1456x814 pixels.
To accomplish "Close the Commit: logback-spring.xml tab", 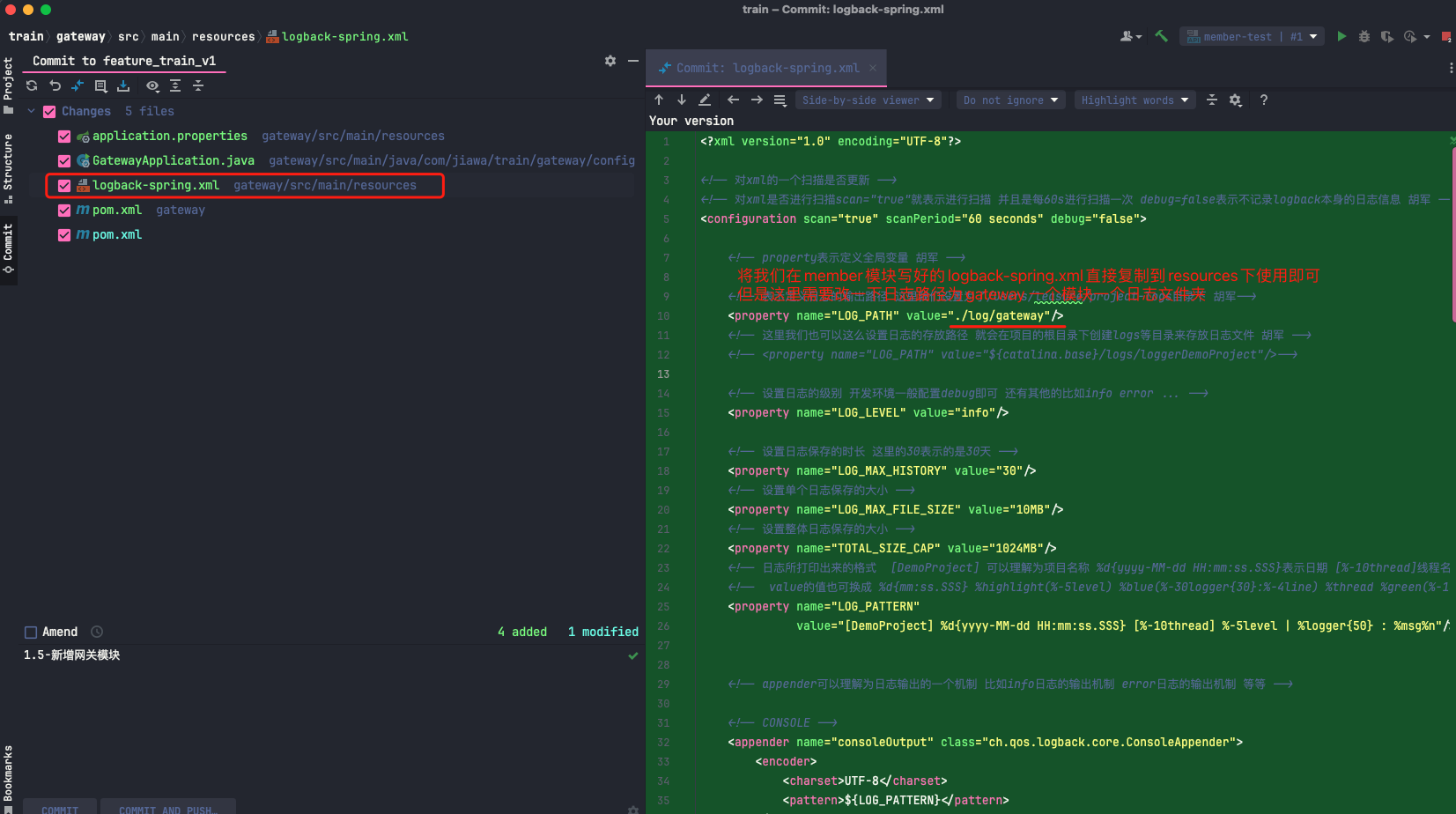I will click(x=873, y=68).
